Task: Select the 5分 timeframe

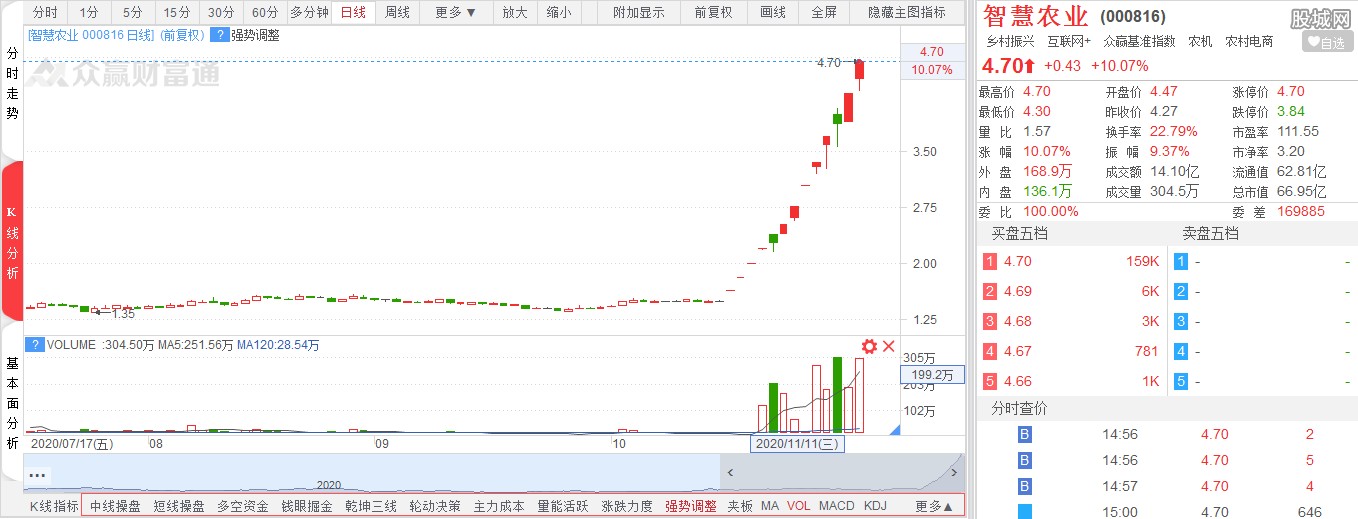Action: (x=133, y=12)
